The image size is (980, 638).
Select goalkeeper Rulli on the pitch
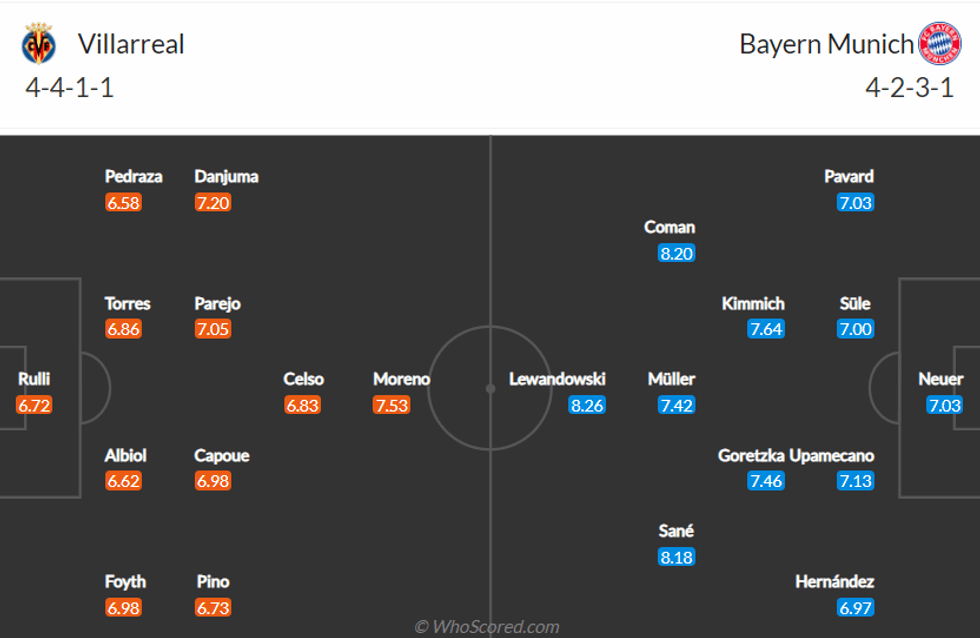pos(34,380)
